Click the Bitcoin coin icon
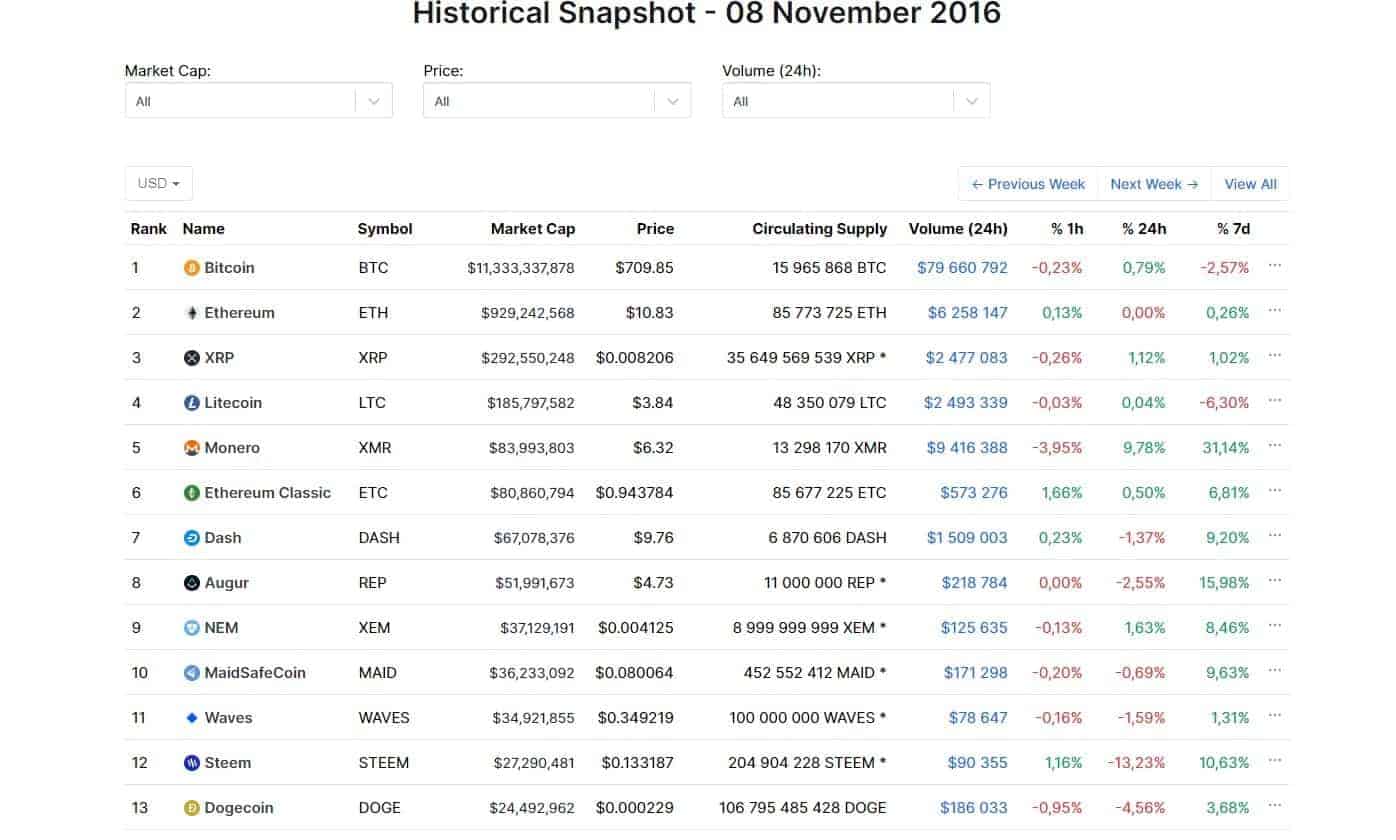 [190, 268]
